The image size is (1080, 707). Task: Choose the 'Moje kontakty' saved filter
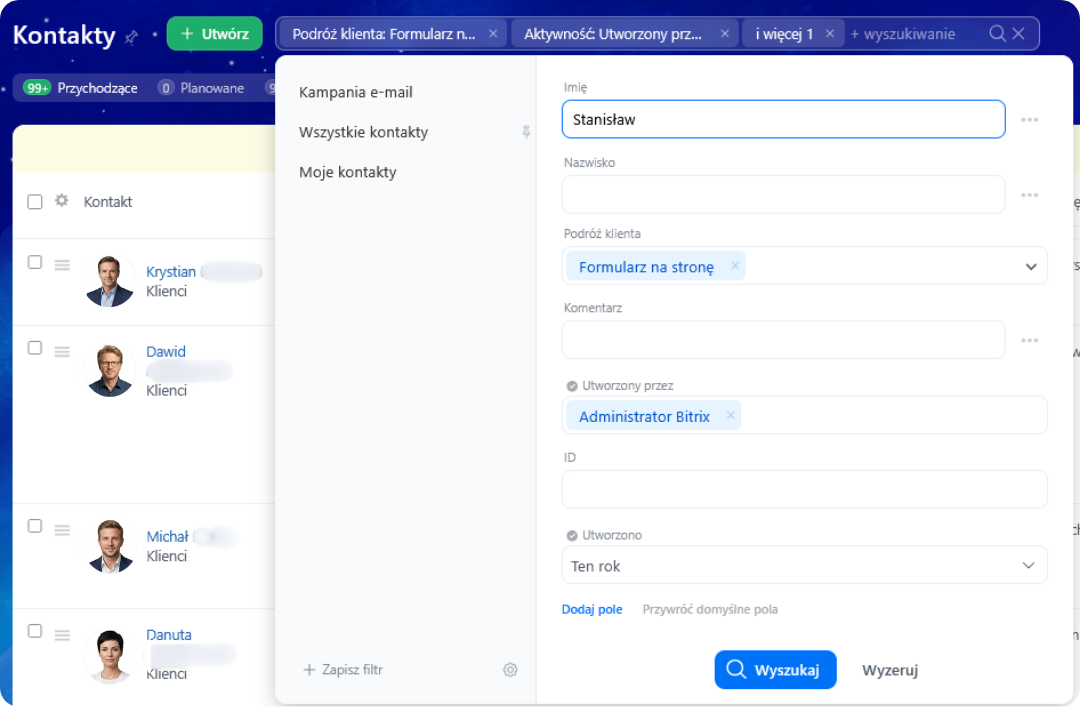[x=348, y=172]
